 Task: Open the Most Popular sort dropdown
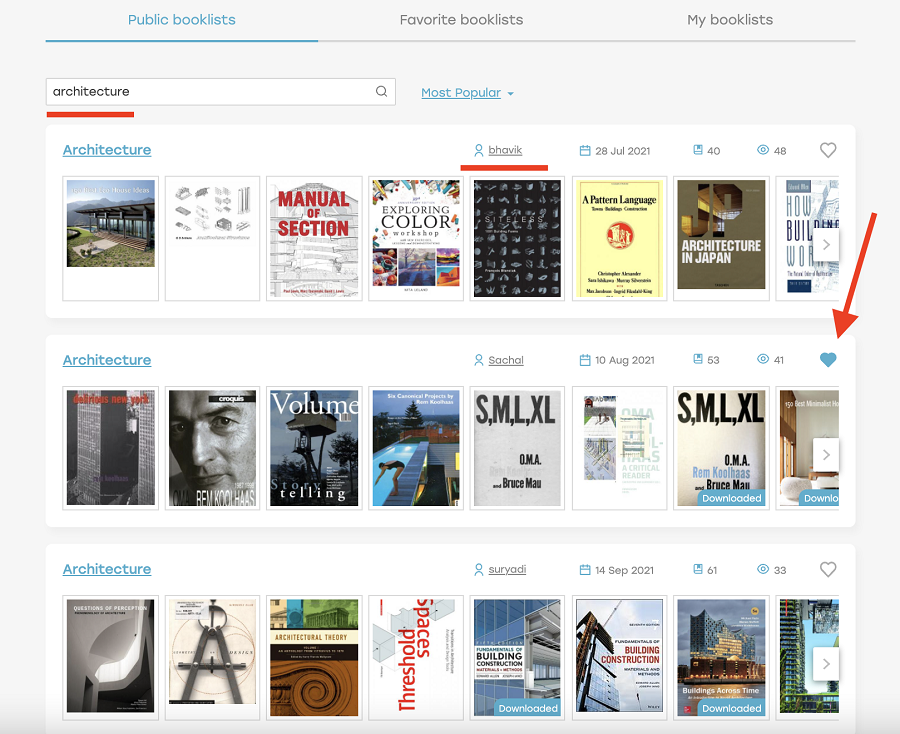pos(467,93)
